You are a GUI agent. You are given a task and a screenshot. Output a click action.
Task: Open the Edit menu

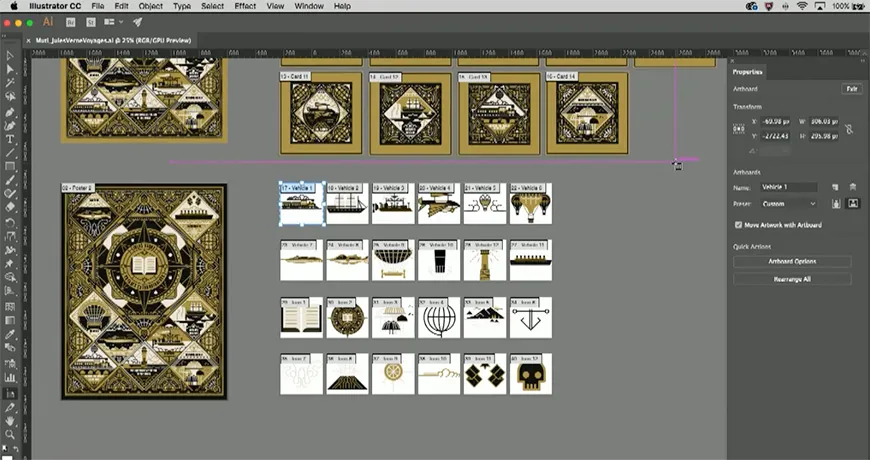click(x=122, y=6)
